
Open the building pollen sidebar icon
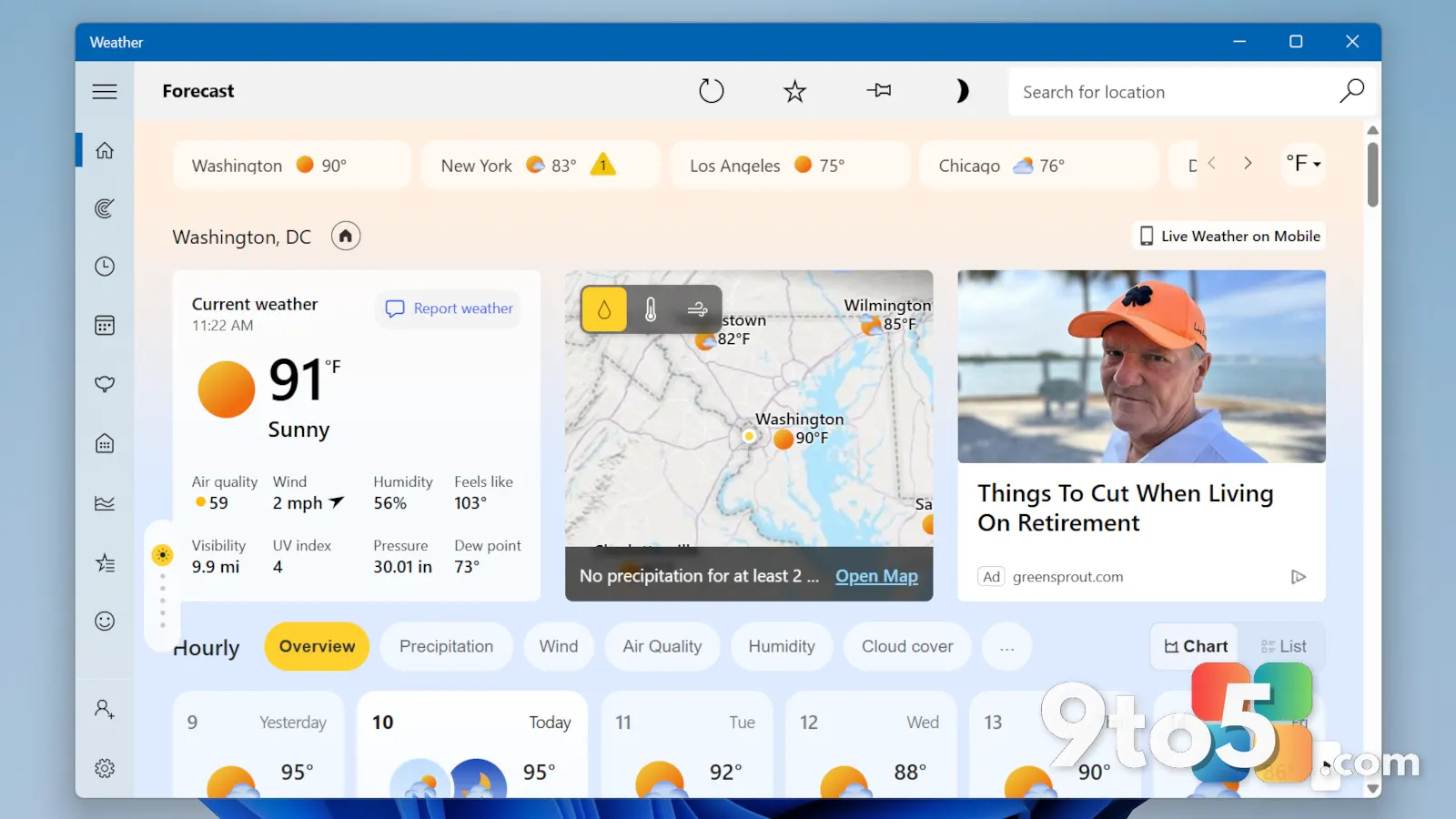[105, 443]
